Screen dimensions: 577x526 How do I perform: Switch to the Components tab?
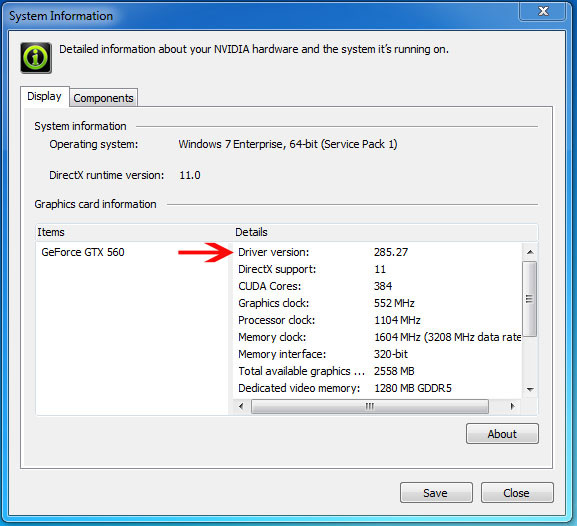(103, 98)
